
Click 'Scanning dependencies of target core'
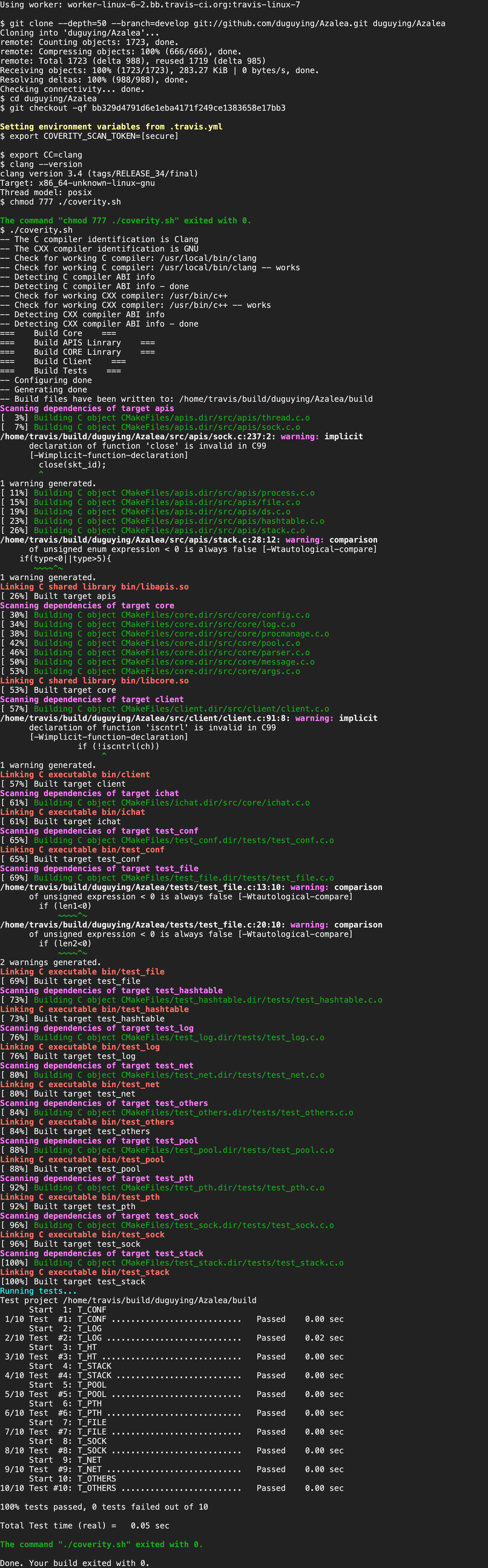click(x=87, y=606)
